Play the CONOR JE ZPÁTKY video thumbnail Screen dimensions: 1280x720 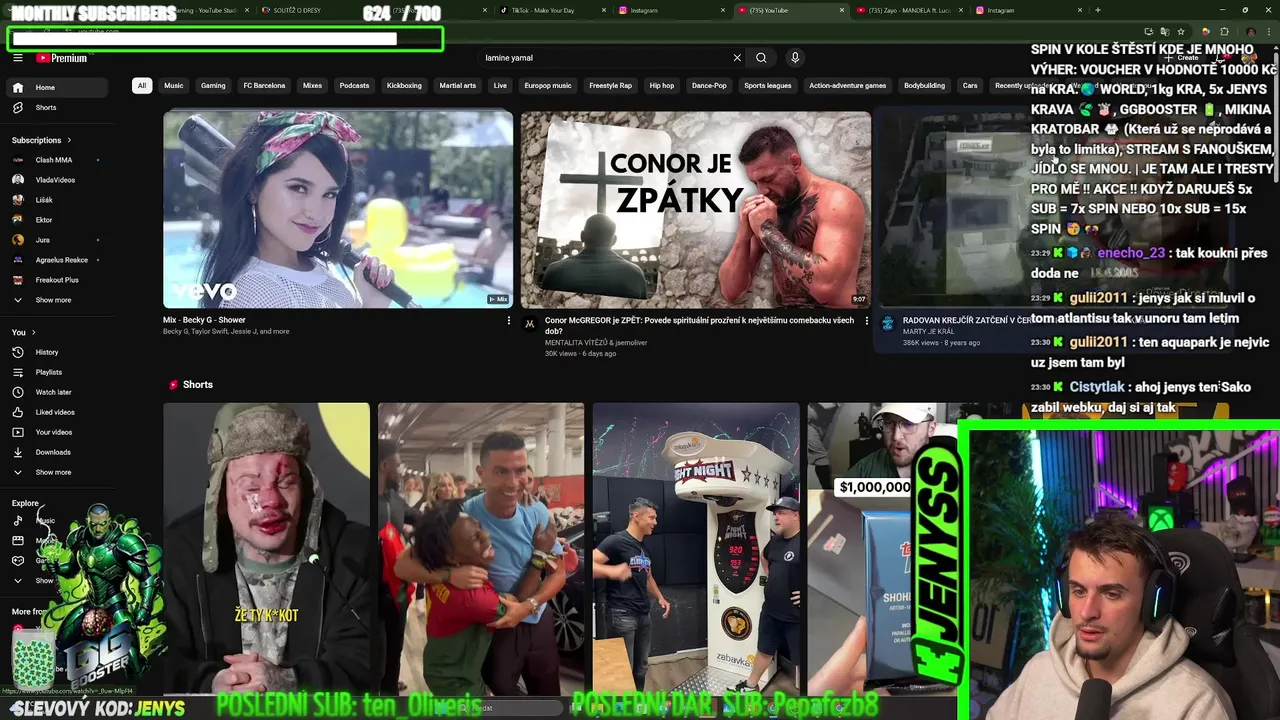click(x=696, y=209)
